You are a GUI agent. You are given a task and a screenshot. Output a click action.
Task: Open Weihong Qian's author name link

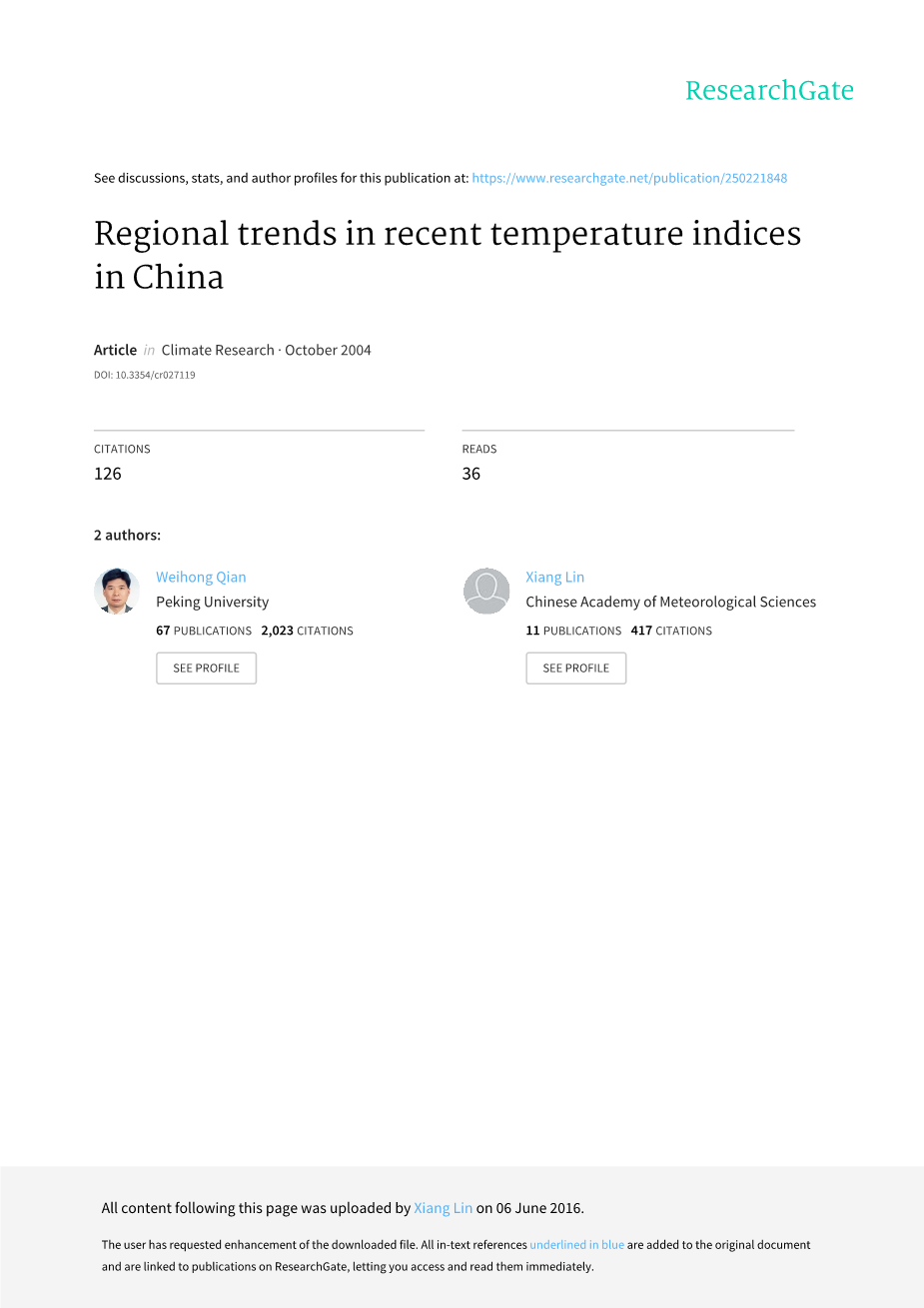(201, 577)
